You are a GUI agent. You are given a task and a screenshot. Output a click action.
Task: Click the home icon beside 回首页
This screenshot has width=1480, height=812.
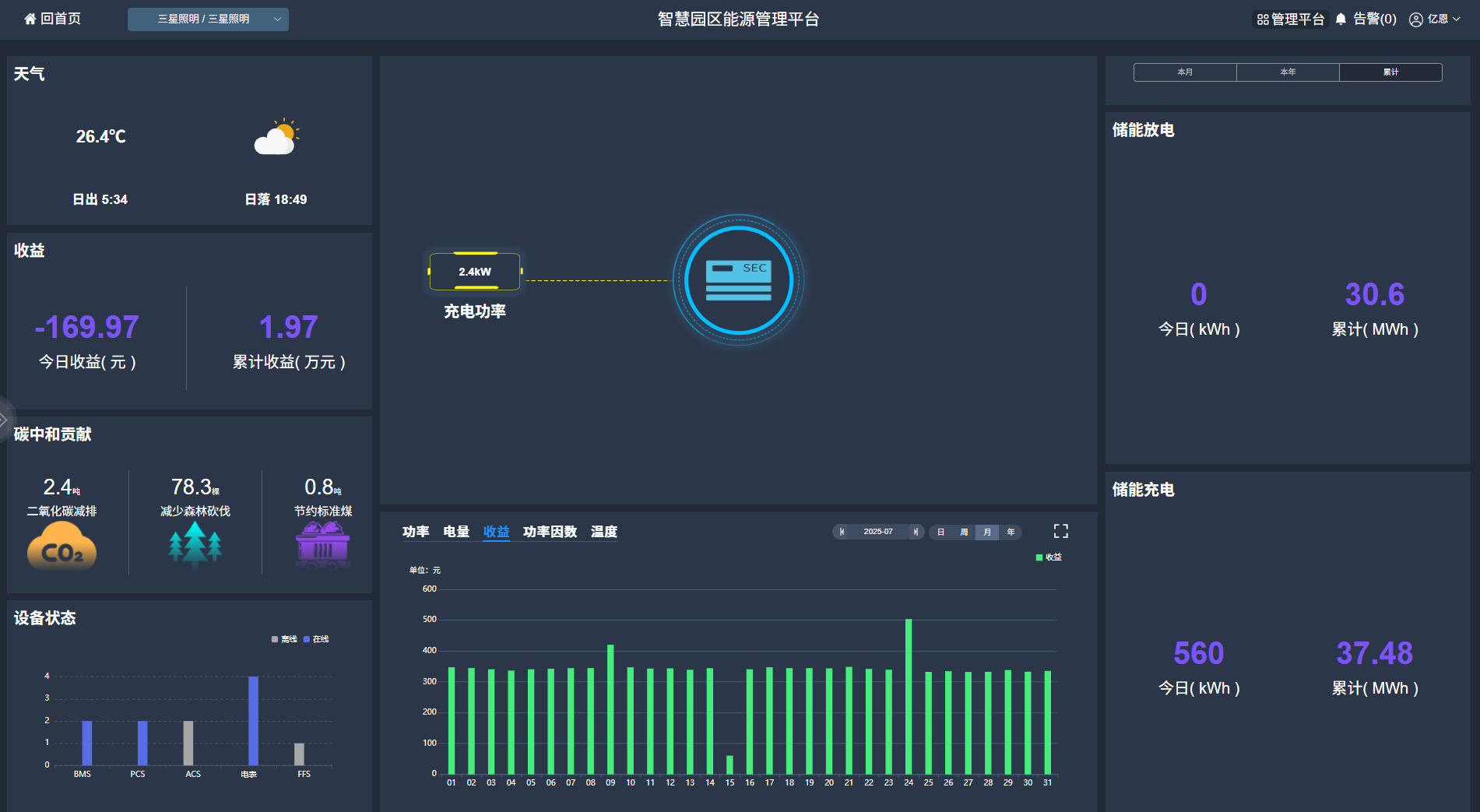pyautogui.click(x=30, y=19)
